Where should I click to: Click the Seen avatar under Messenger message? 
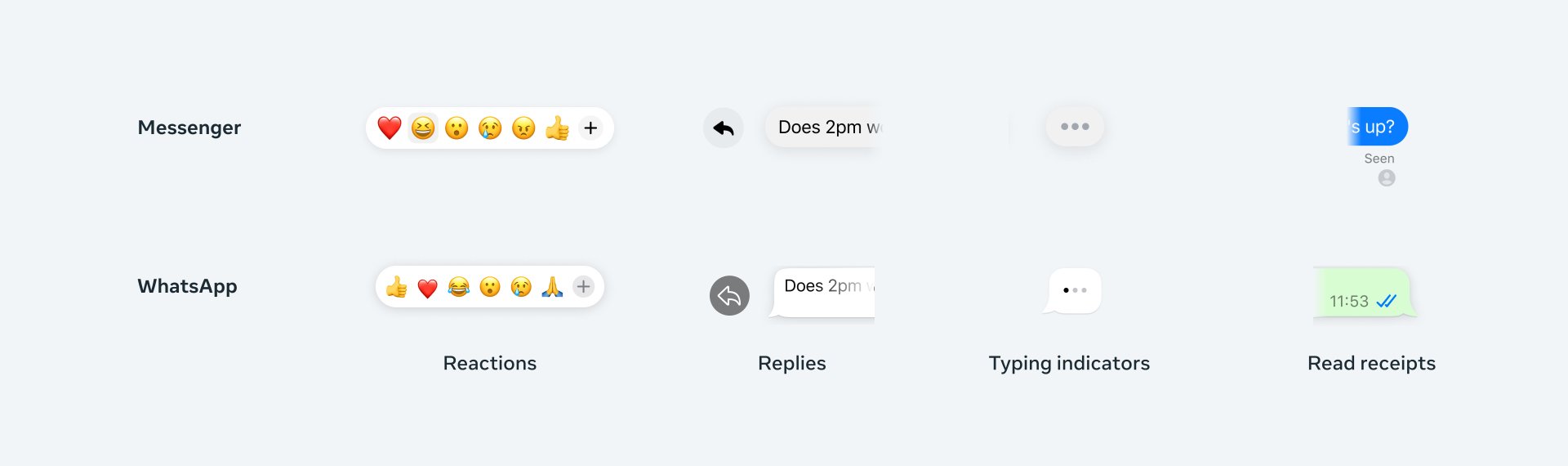pyautogui.click(x=1387, y=178)
